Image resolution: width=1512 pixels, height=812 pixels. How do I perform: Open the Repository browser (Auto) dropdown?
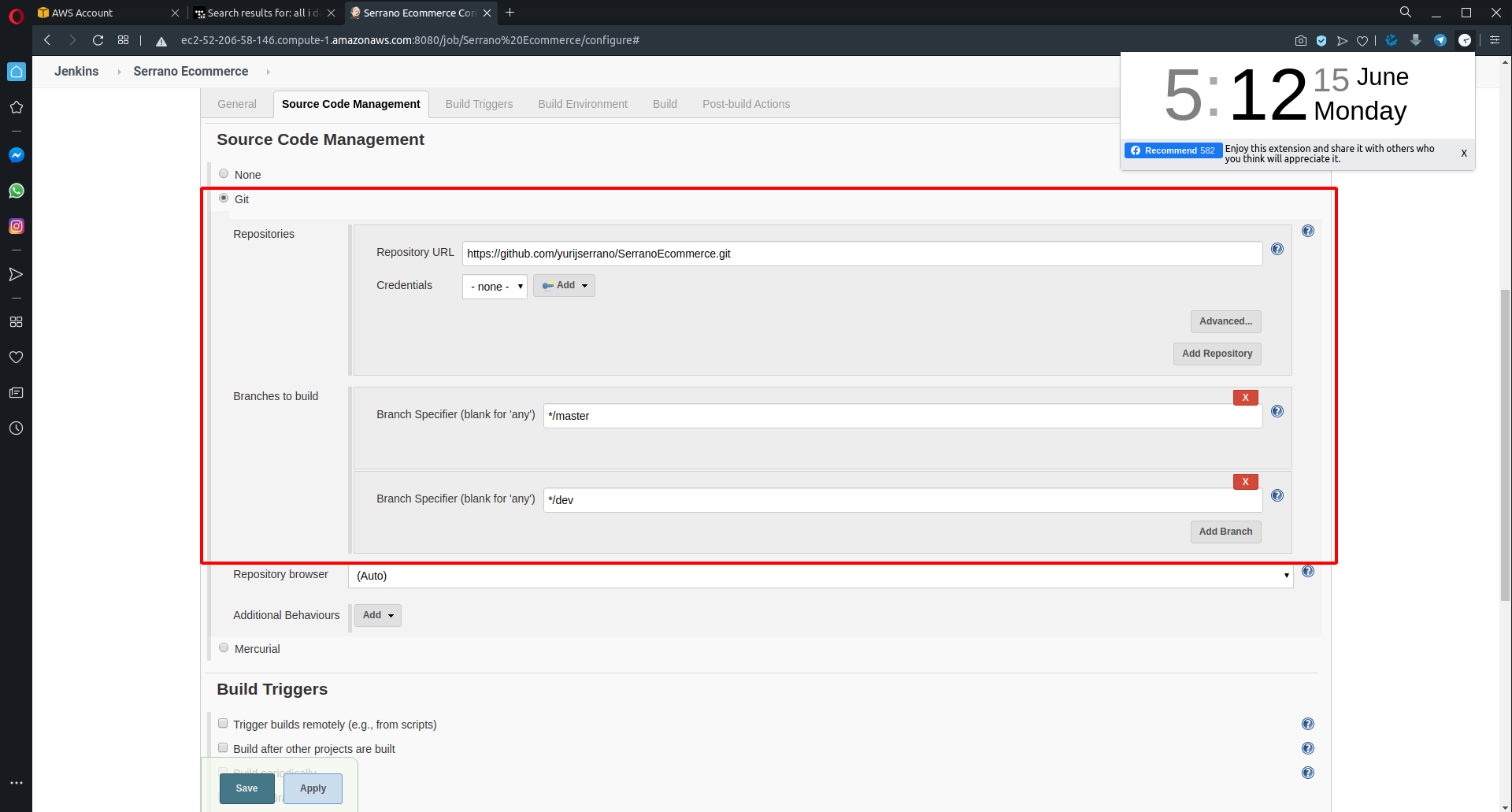point(821,576)
